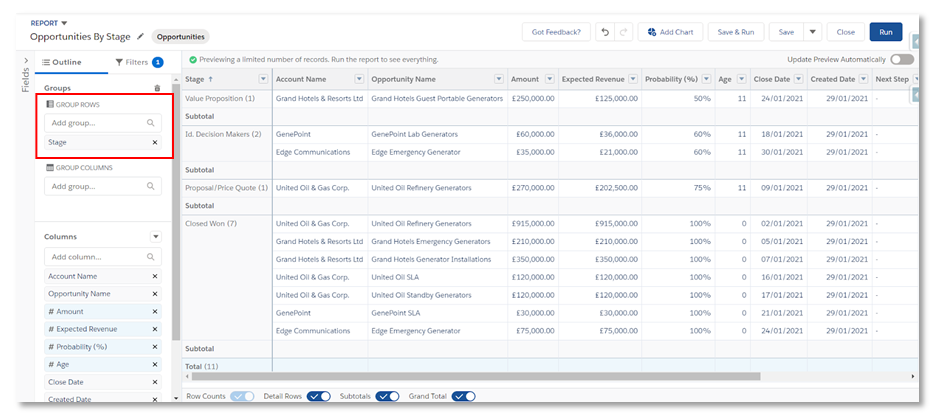940x420 pixels.
Task: Click the Opportunities report type pill
Action: (180, 37)
